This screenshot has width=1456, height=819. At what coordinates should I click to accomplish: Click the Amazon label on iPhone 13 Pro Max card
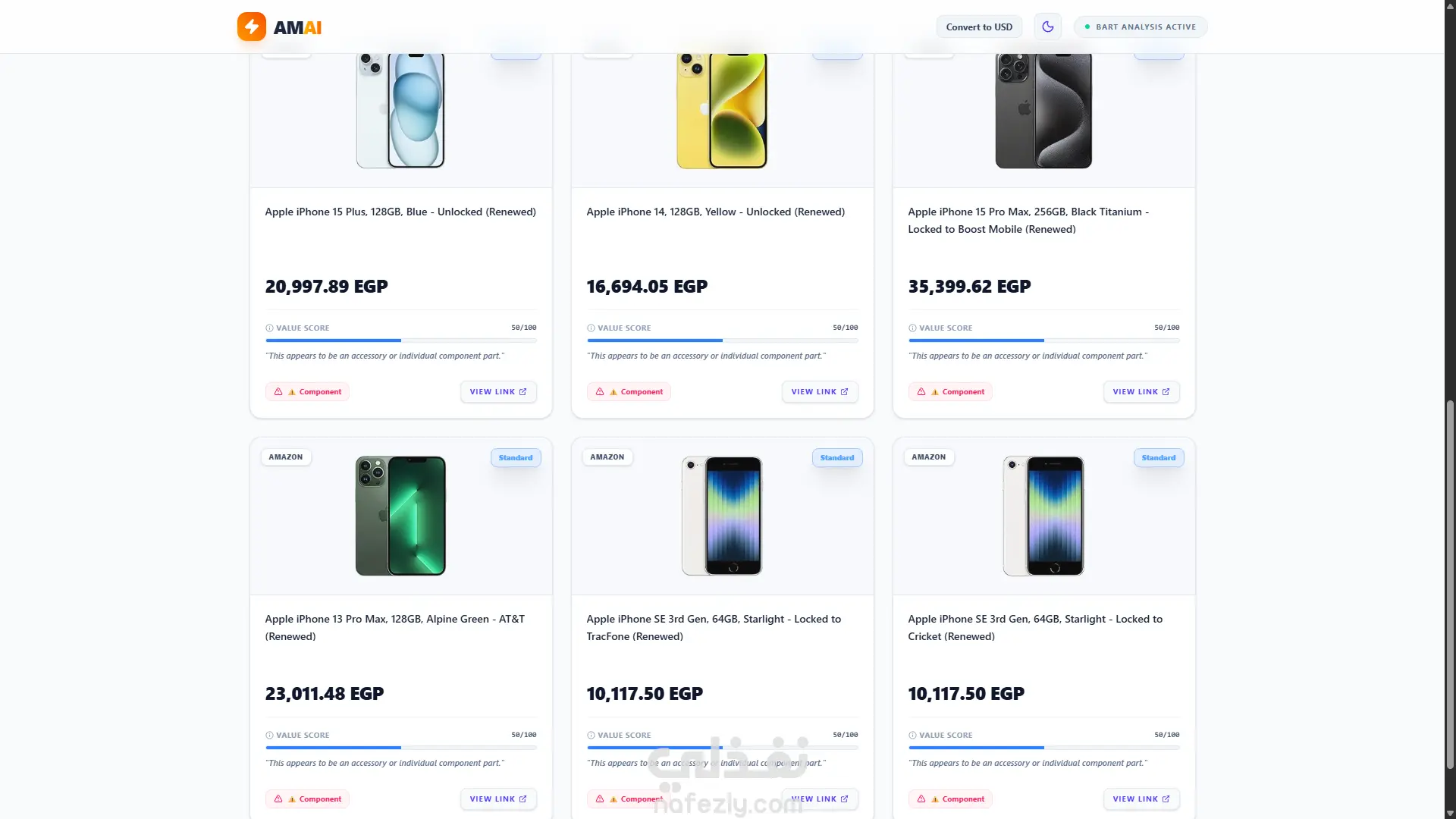coord(286,457)
